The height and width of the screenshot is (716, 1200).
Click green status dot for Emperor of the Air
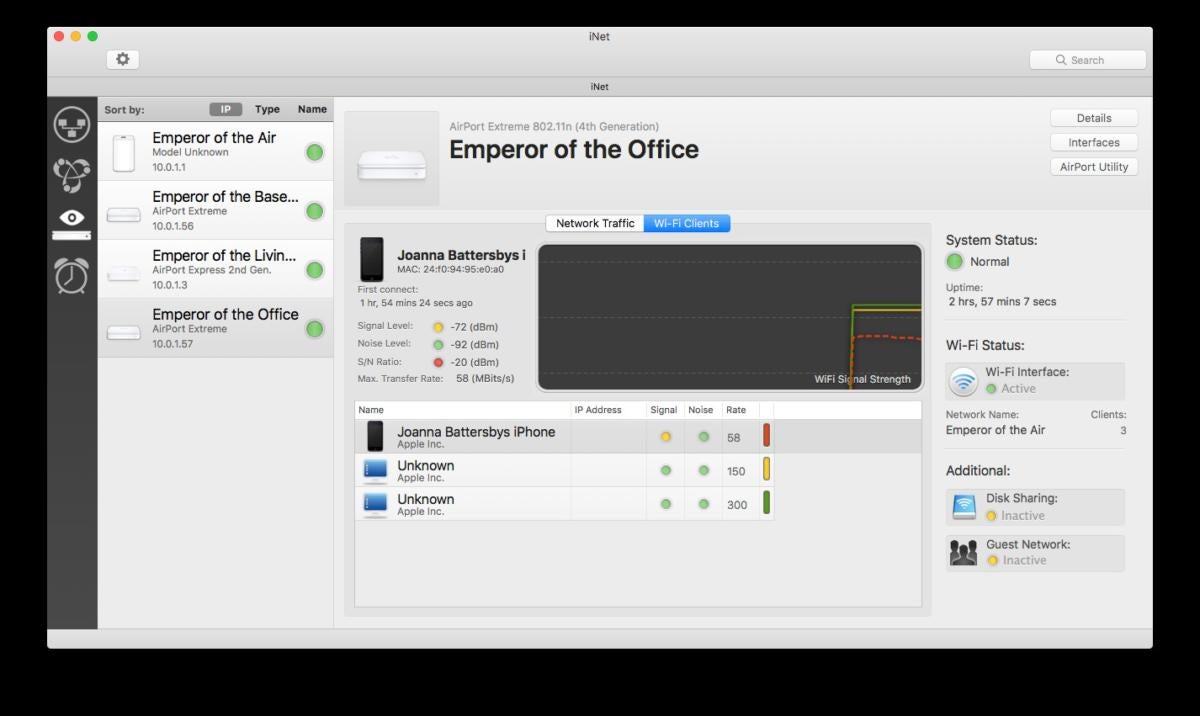[x=315, y=152]
